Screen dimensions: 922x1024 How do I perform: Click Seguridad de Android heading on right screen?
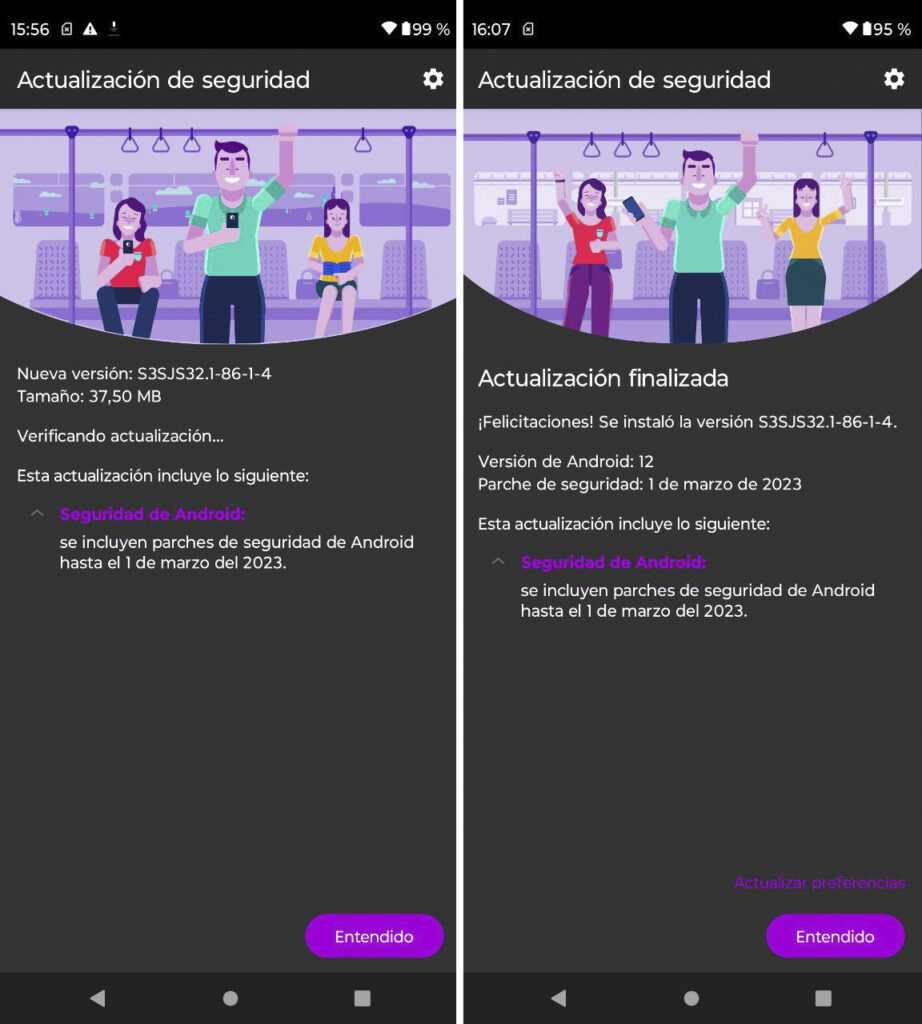[x=614, y=562]
